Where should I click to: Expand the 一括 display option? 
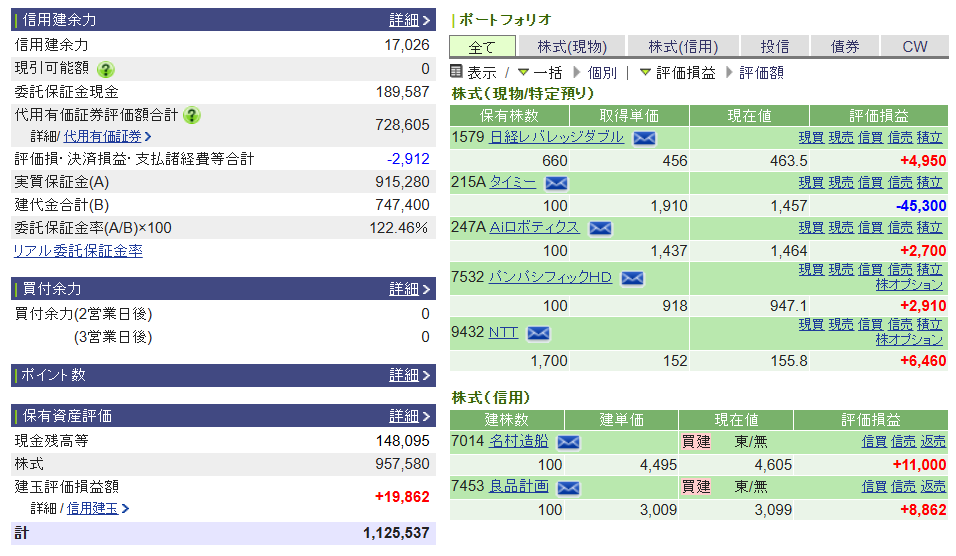(x=539, y=73)
